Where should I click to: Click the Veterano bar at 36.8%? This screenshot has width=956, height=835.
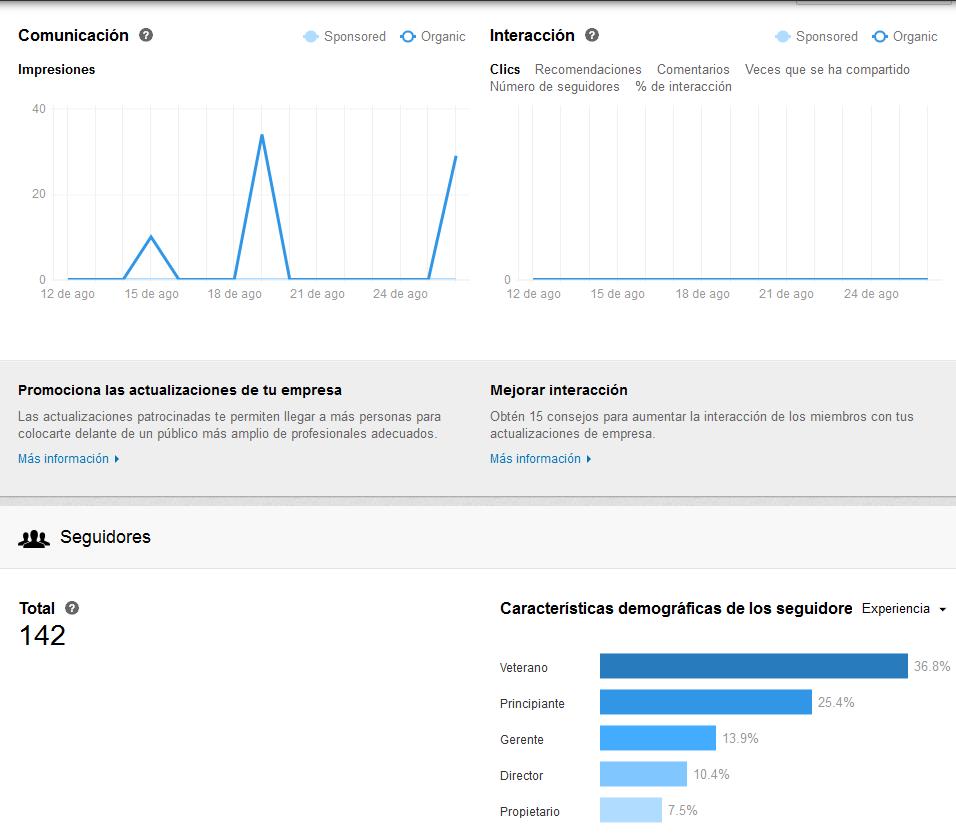[755, 667]
